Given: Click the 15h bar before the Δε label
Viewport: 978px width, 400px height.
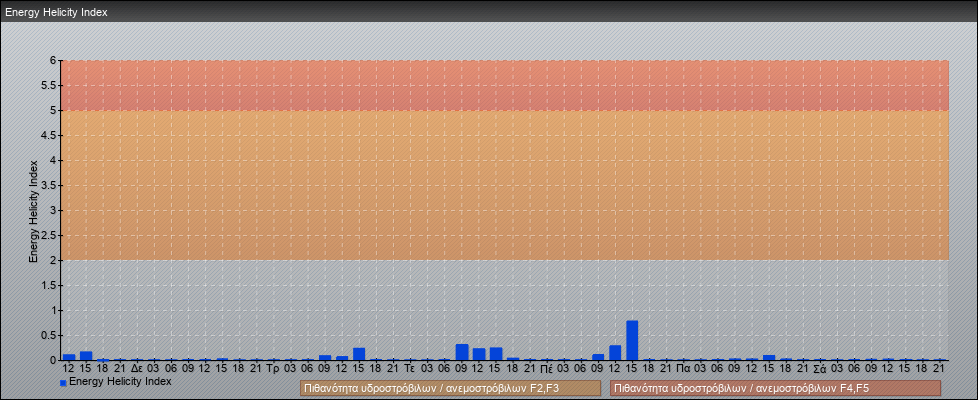Looking at the screenshot, I should pyautogui.click(x=85, y=356).
